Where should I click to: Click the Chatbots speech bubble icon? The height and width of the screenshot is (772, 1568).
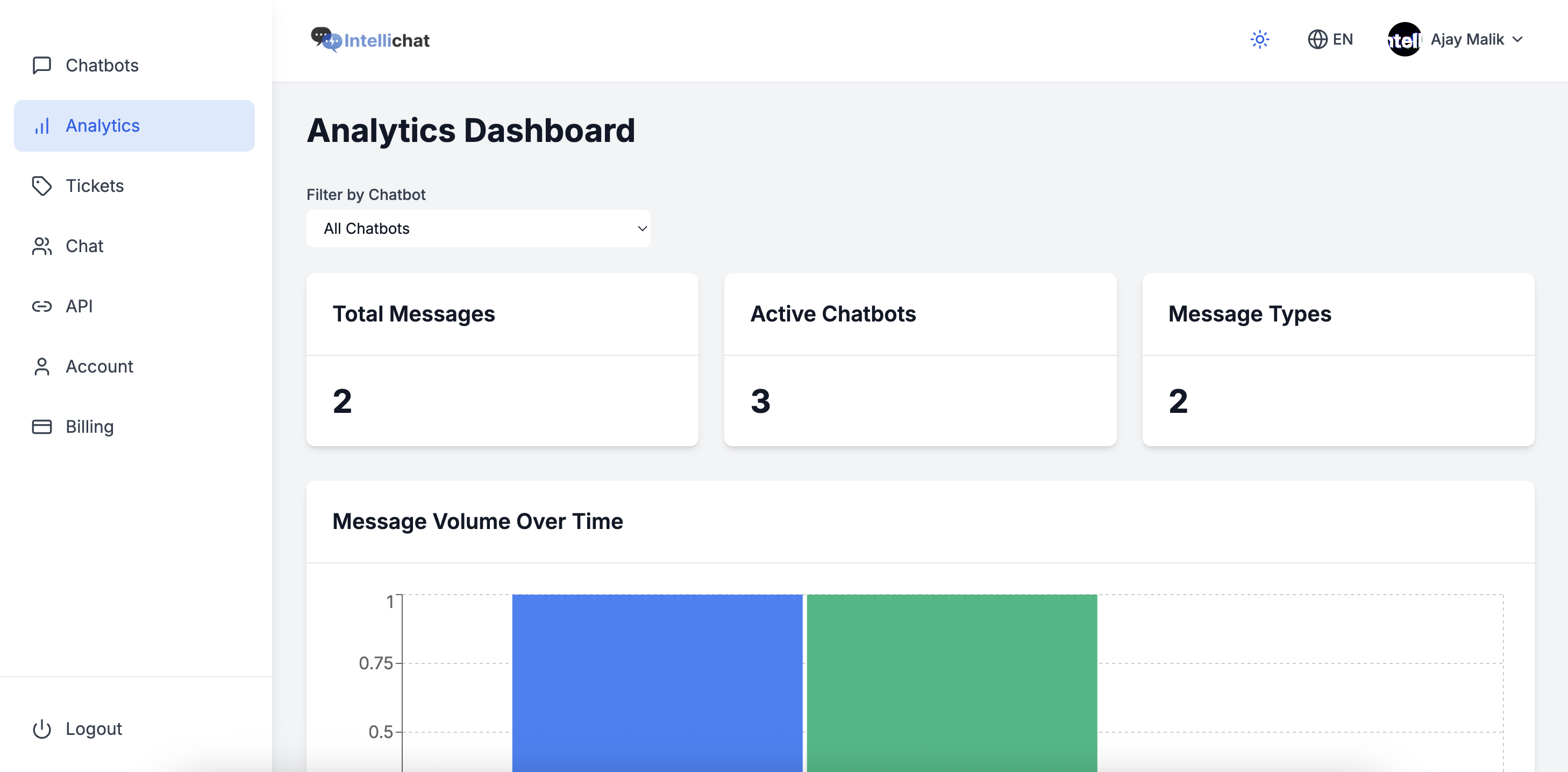[41, 65]
